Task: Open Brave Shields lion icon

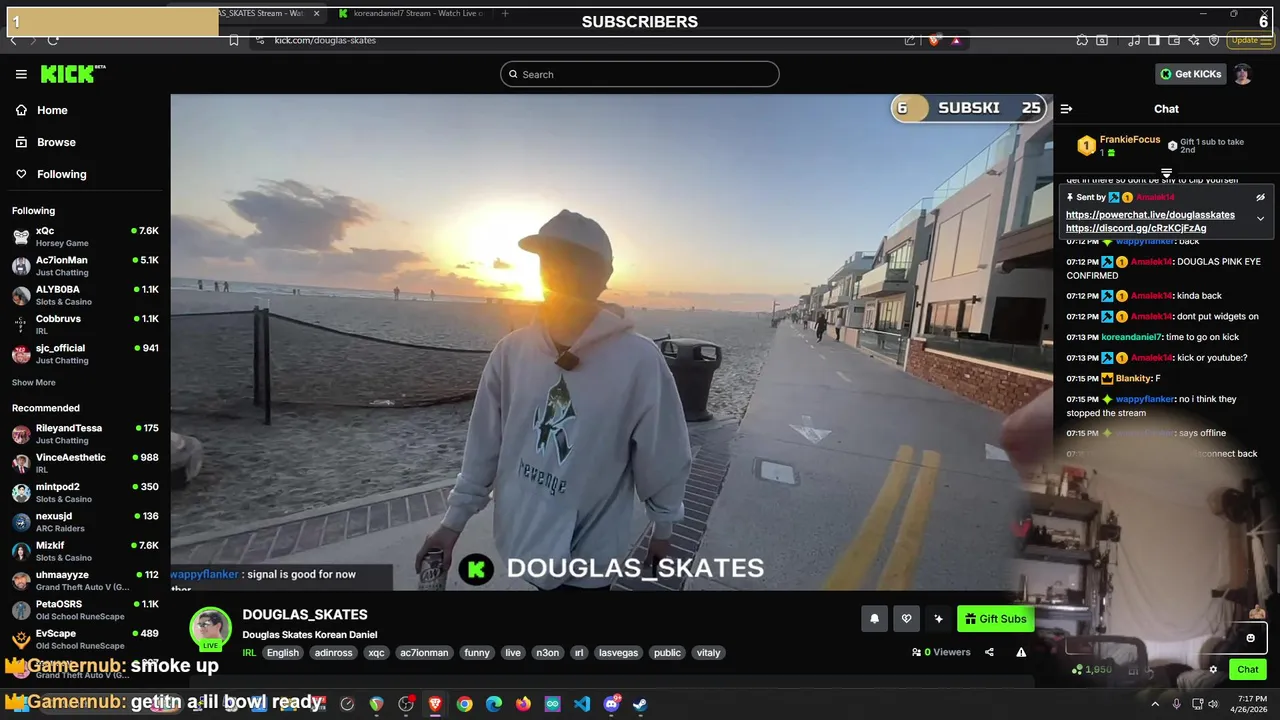Action: coord(933,40)
